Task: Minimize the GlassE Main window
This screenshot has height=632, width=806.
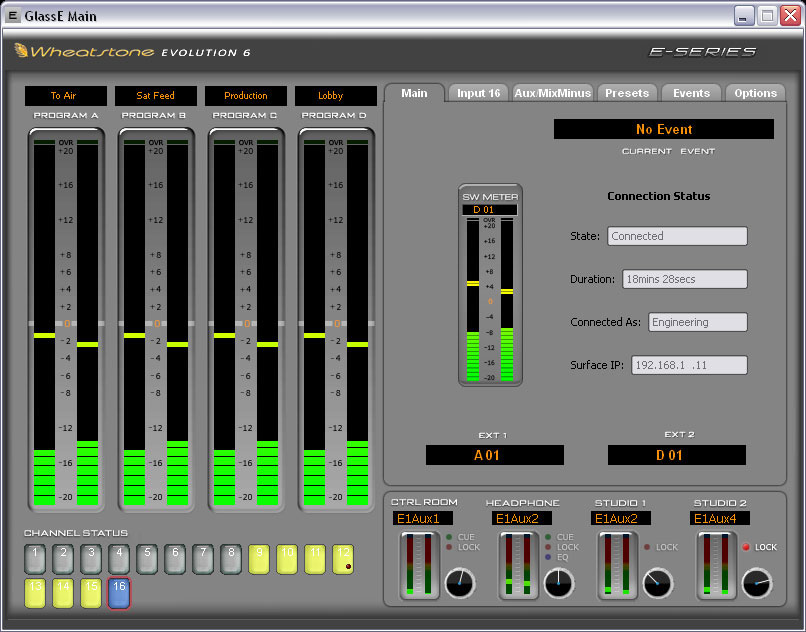Action: 743,15
